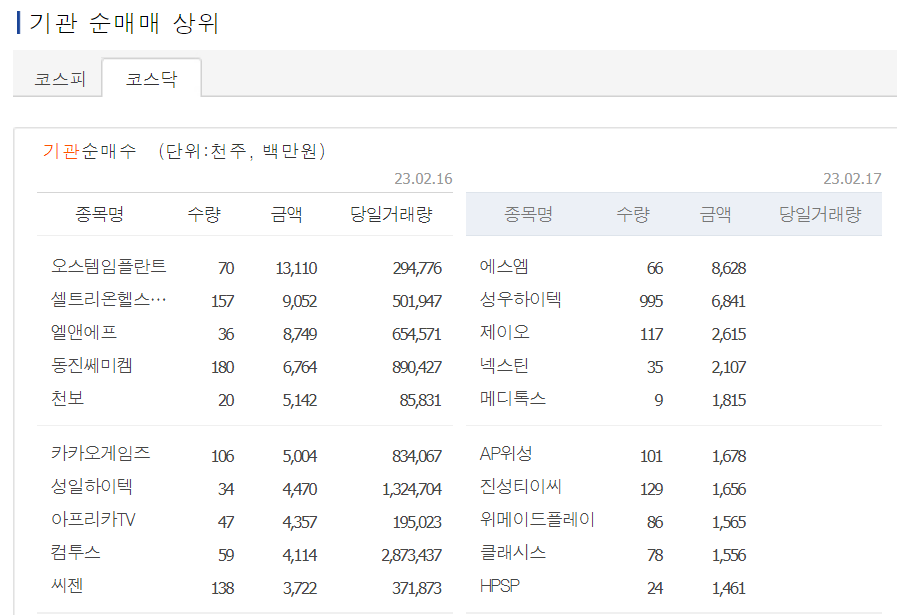Viewport: 897px width, 615px height.
Task: Click the volume value 294,776
Action: 417,268
